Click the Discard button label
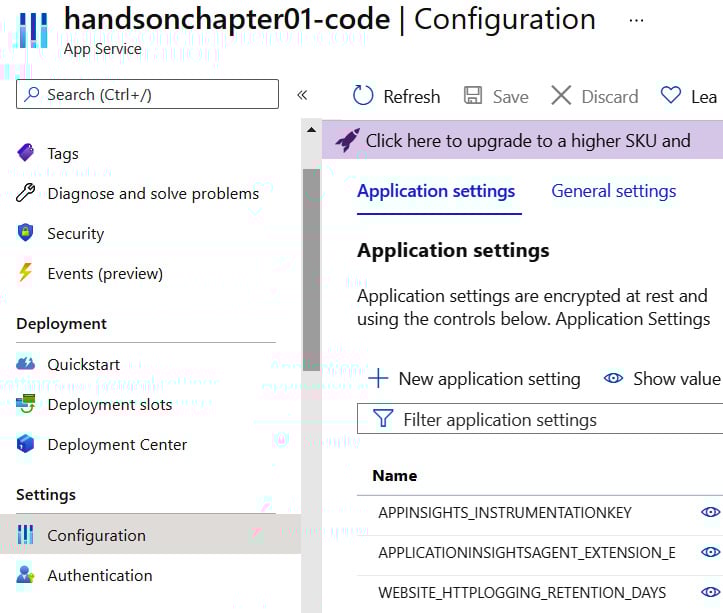This screenshot has height=613, width=723. pyautogui.click(x=610, y=97)
